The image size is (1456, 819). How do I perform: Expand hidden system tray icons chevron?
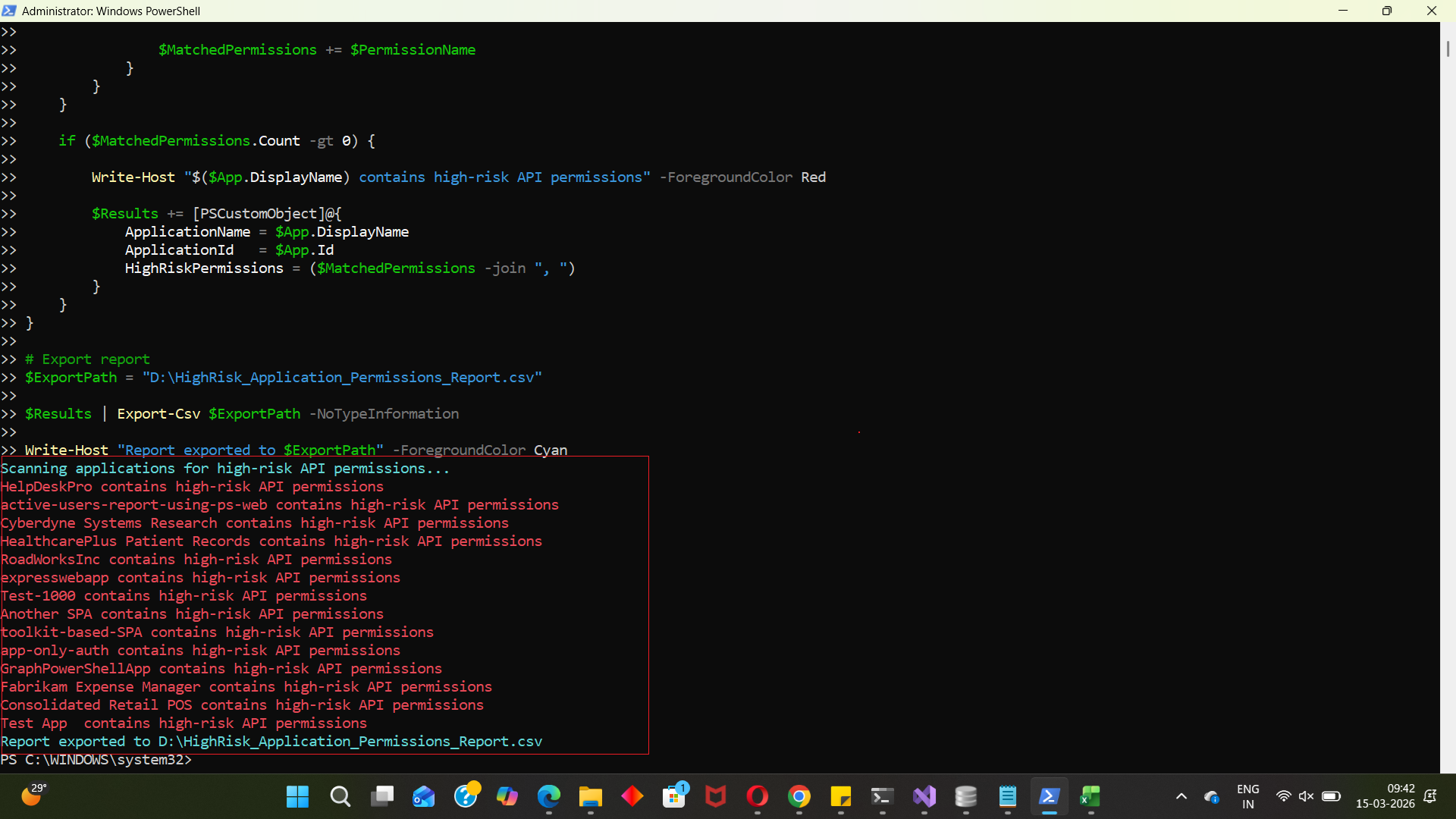1181,796
